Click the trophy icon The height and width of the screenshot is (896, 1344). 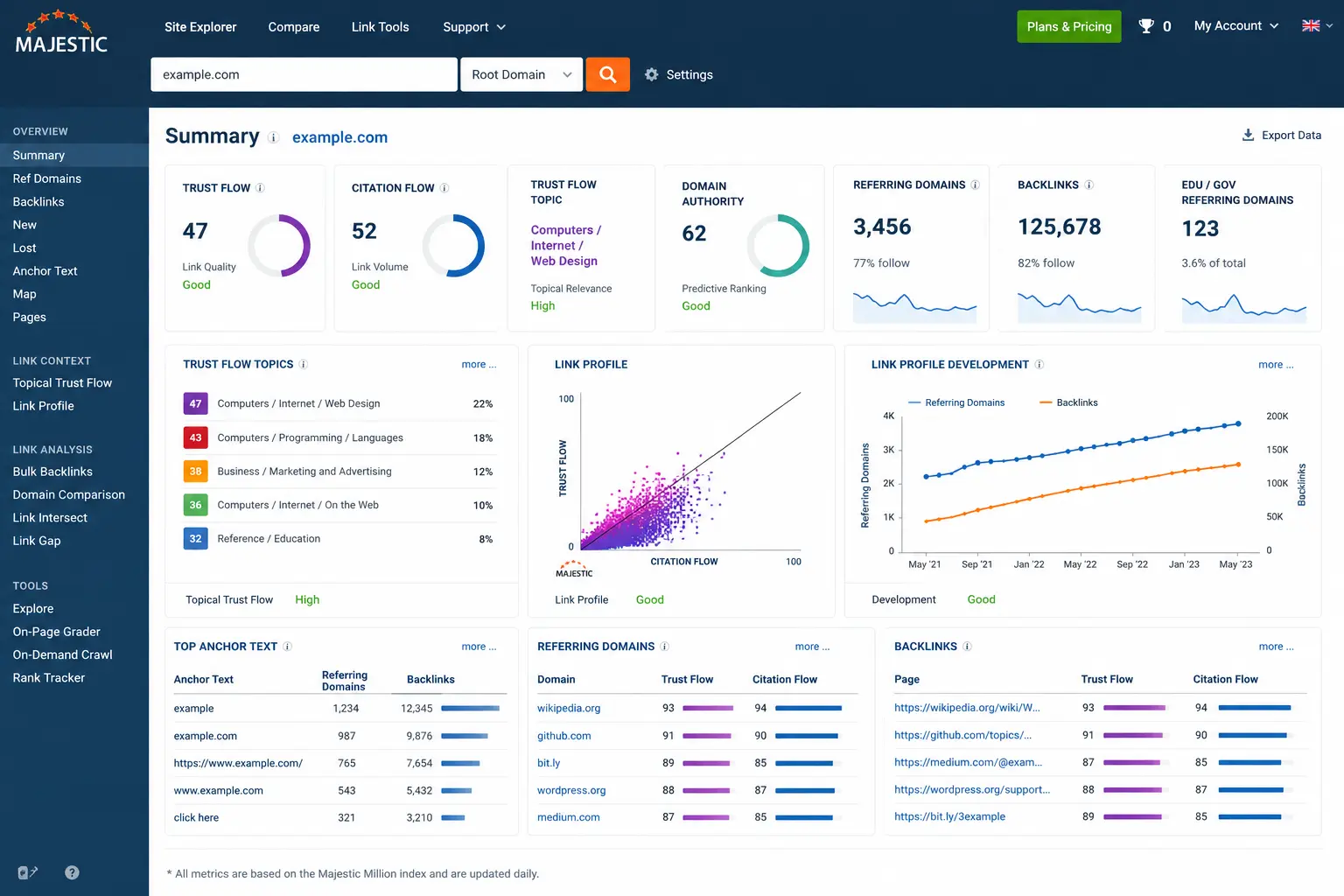pos(1145,26)
